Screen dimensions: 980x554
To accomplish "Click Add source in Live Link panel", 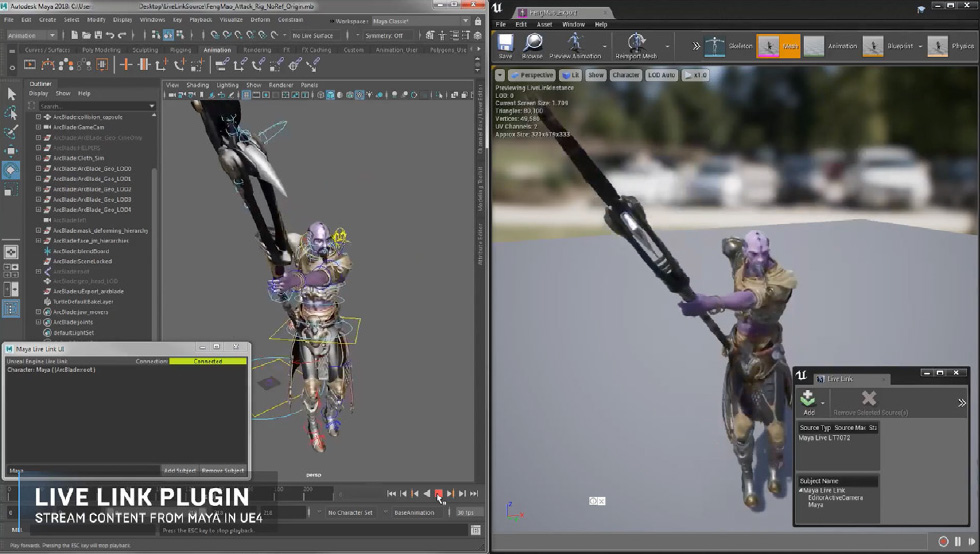I will click(808, 401).
